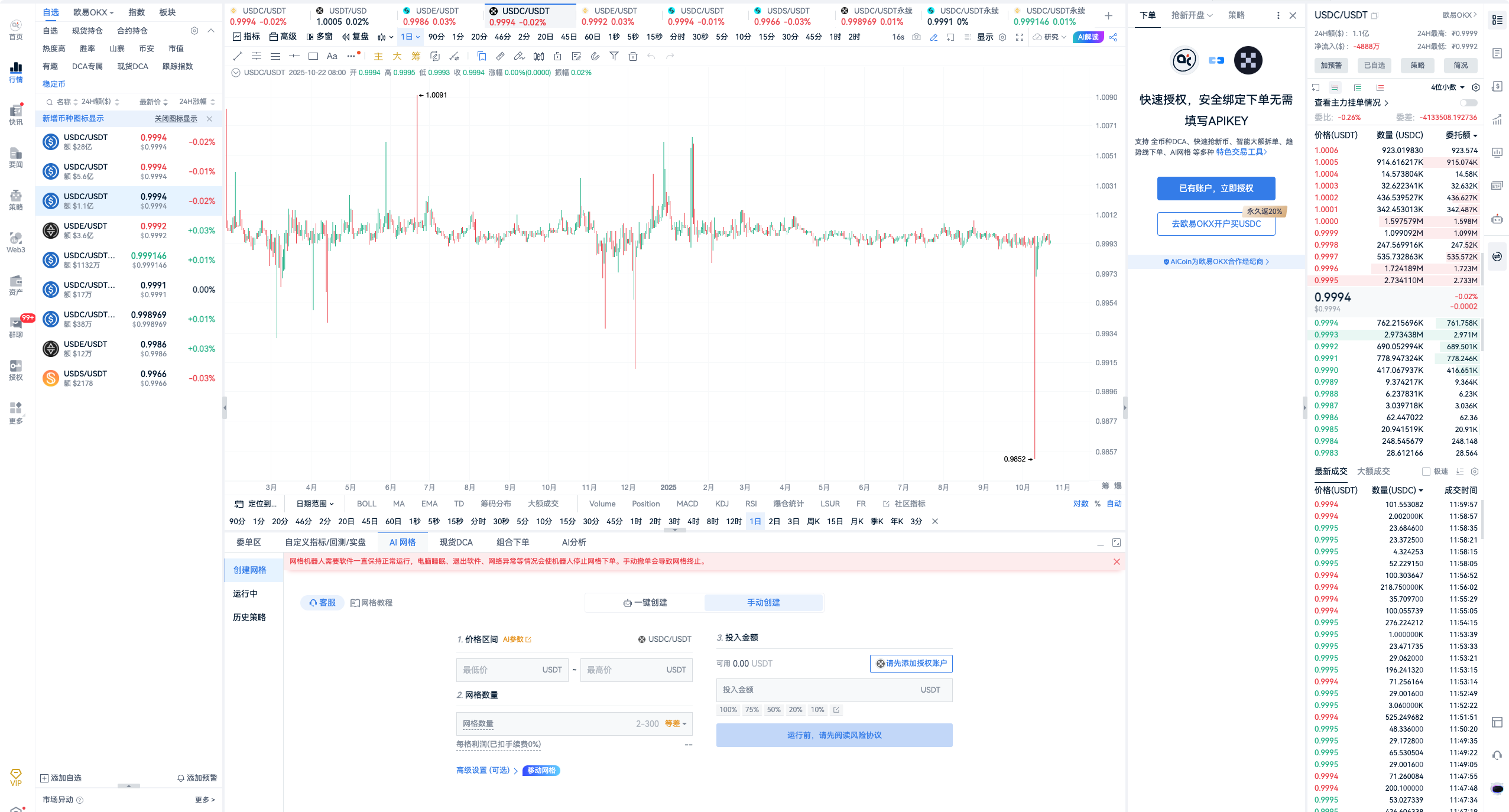Check the 极速 checkbox in latest trades
Screen dimensions: 1509x812
coord(1426,472)
